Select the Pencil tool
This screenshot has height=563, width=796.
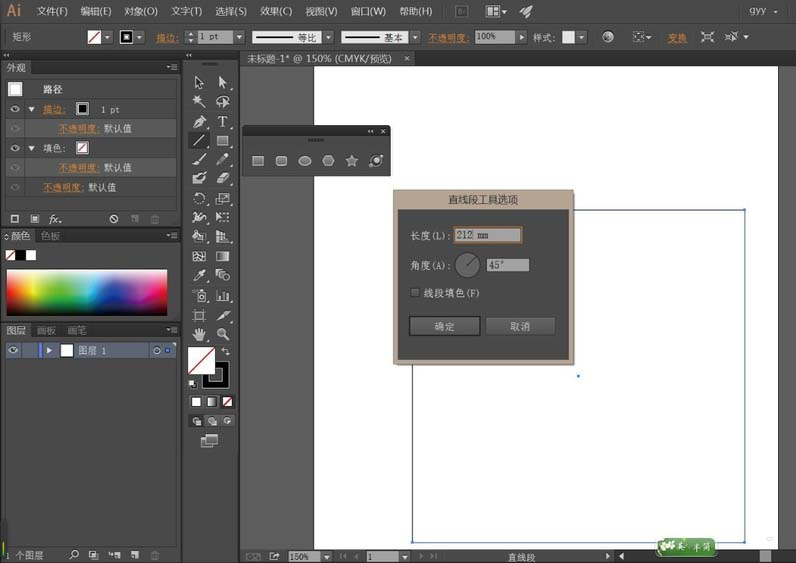[x=222, y=159]
